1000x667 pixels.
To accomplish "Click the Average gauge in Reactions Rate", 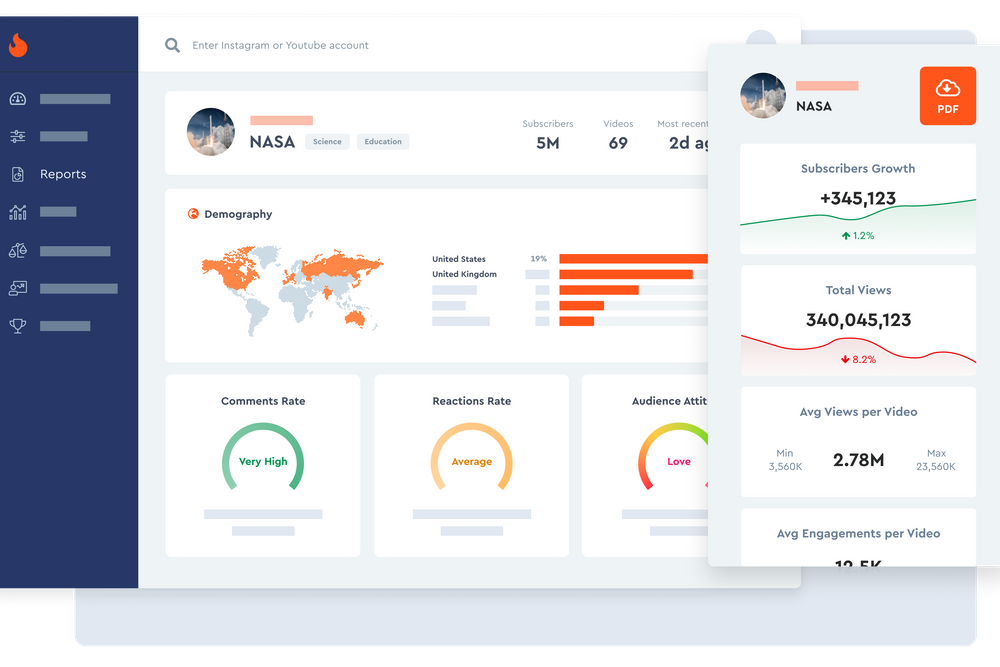I will 471,457.
